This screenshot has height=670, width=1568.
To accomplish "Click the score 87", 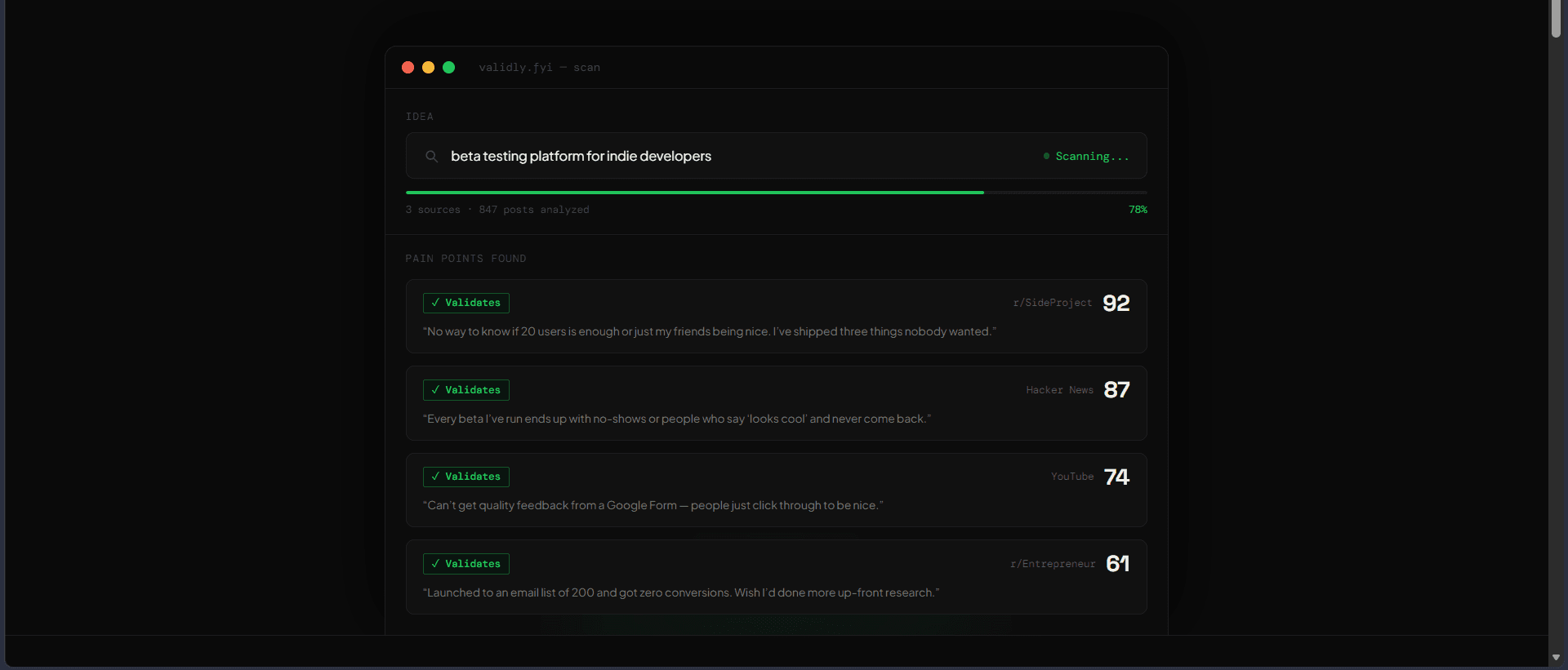I will [1116, 390].
